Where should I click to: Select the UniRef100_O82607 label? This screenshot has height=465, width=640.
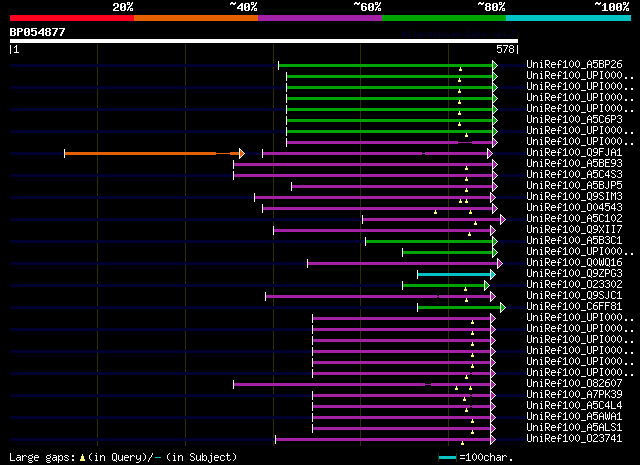(574, 383)
